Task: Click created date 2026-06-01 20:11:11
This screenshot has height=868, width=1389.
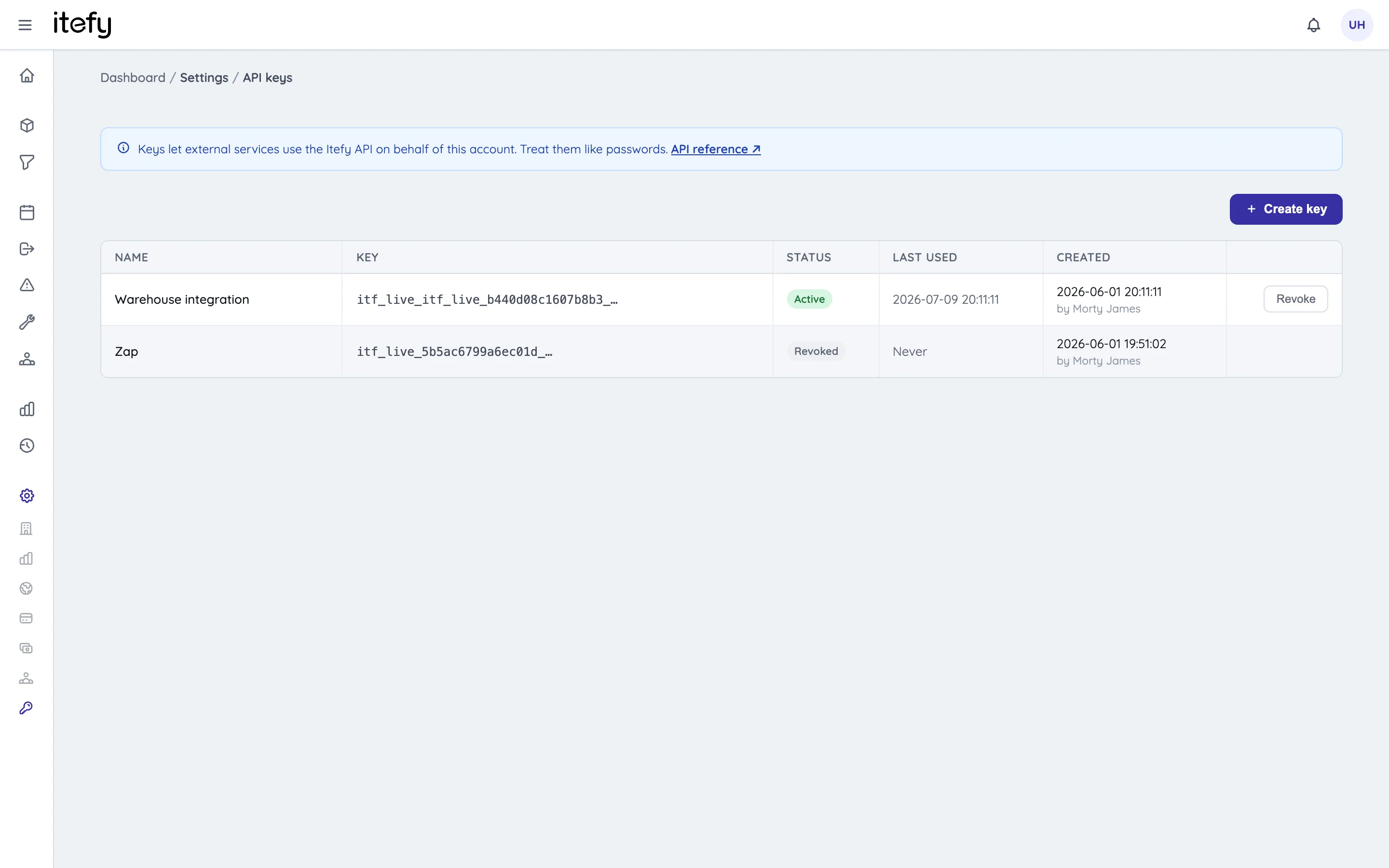Action: (1109, 292)
